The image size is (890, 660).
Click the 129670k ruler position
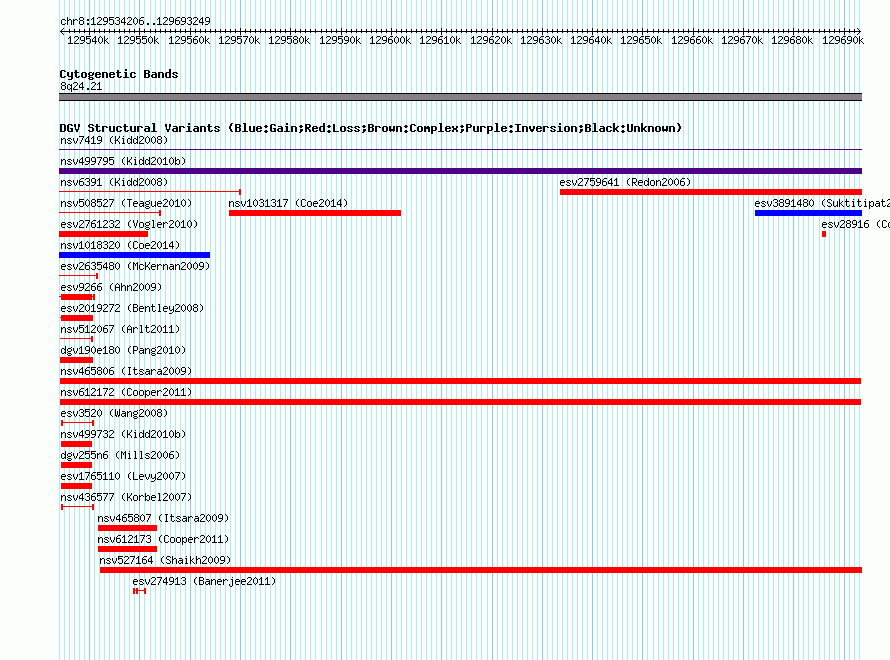point(742,40)
